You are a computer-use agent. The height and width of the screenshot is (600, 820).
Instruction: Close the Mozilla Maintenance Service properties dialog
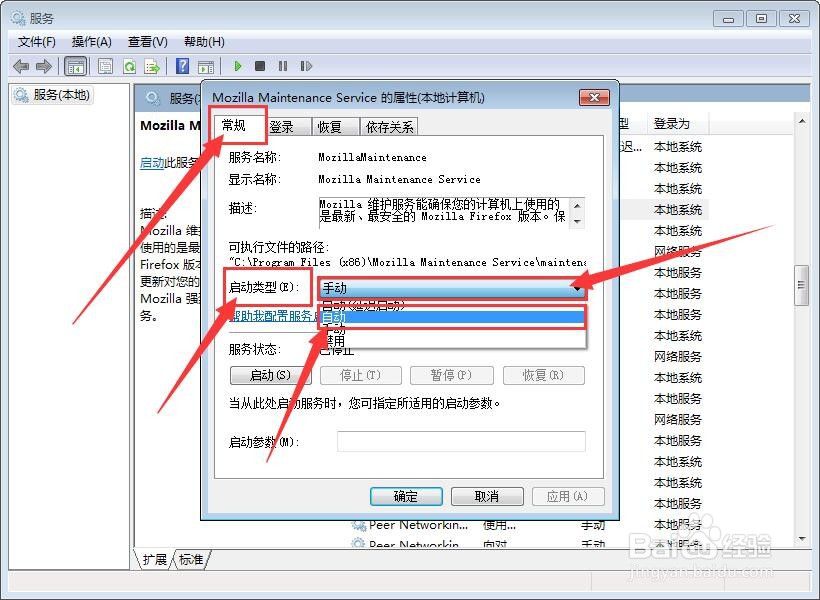pos(594,97)
